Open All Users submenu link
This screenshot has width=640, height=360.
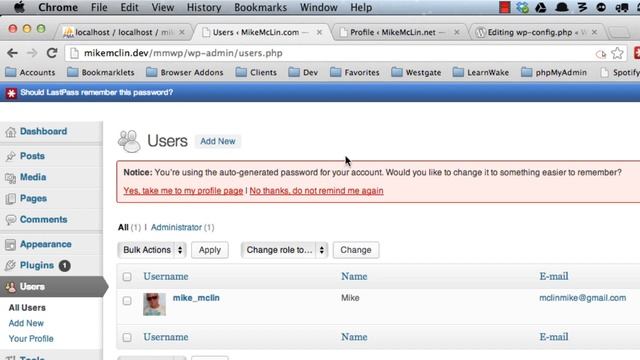tap(27, 308)
